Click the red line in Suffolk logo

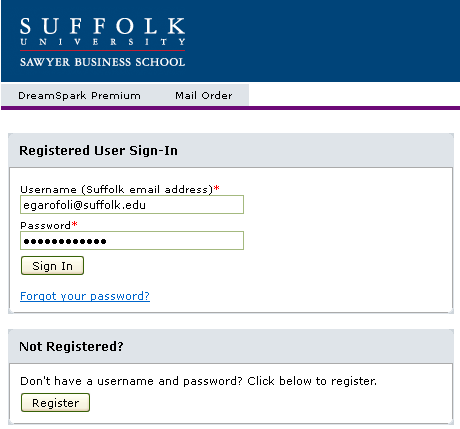coord(102,51)
